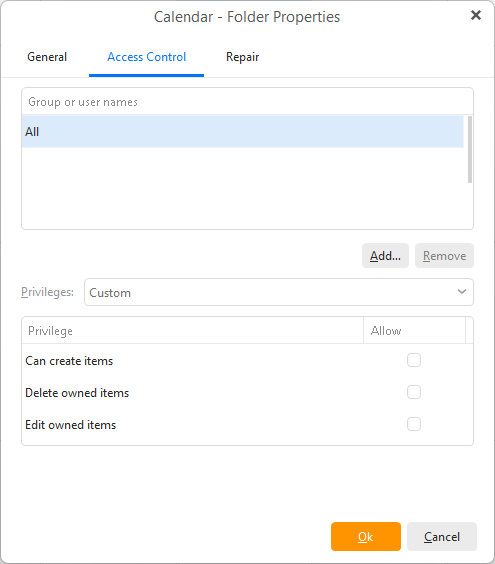Close the Folder Properties dialog with X
Image resolution: width=495 pixels, height=564 pixels.
pyautogui.click(x=476, y=15)
